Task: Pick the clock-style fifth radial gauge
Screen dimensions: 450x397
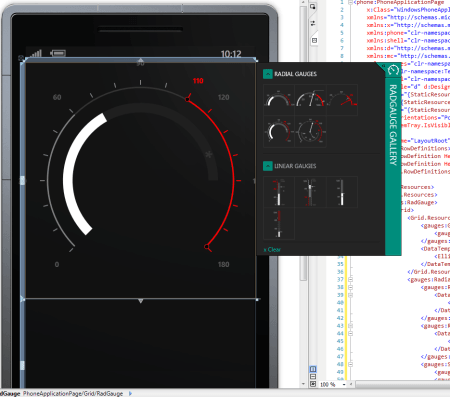Action: coord(310,131)
